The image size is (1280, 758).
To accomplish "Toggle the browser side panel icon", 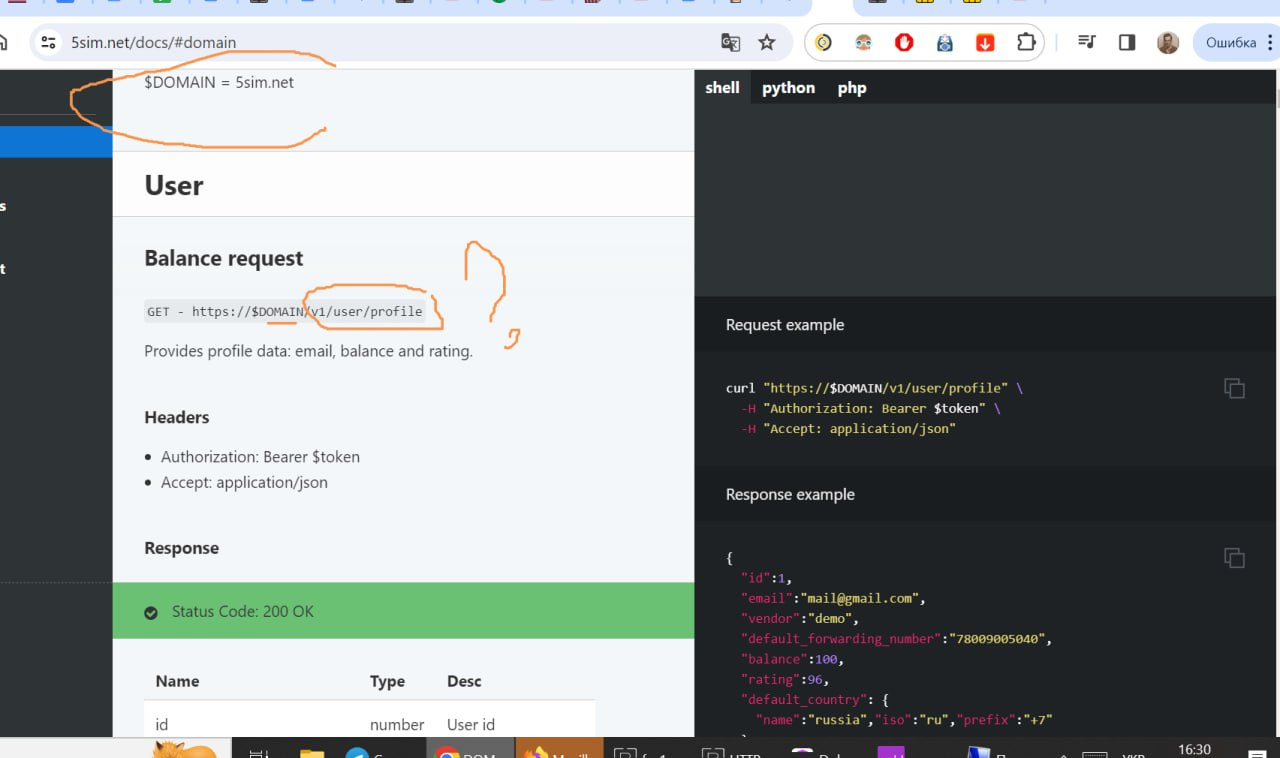I will click(1127, 42).
